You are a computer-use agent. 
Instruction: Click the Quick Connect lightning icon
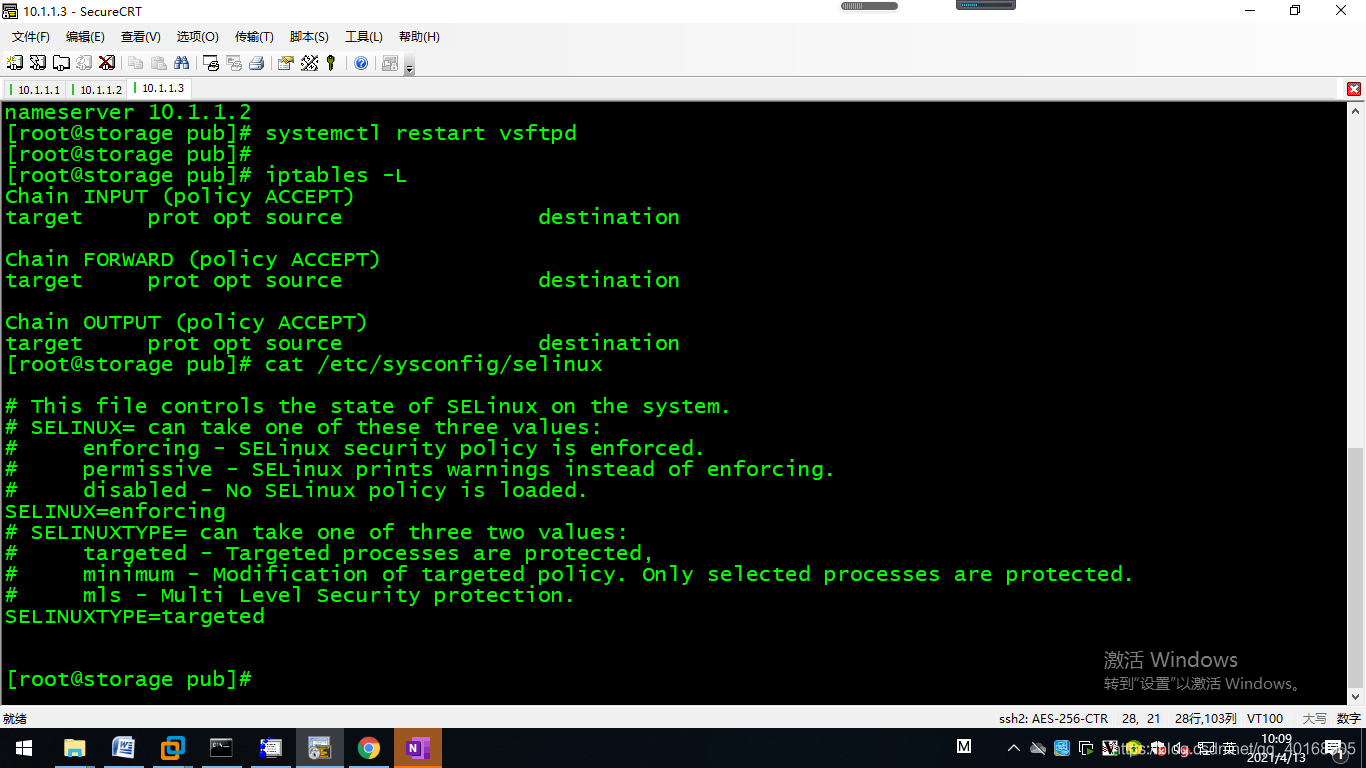(x=38, y=63)
